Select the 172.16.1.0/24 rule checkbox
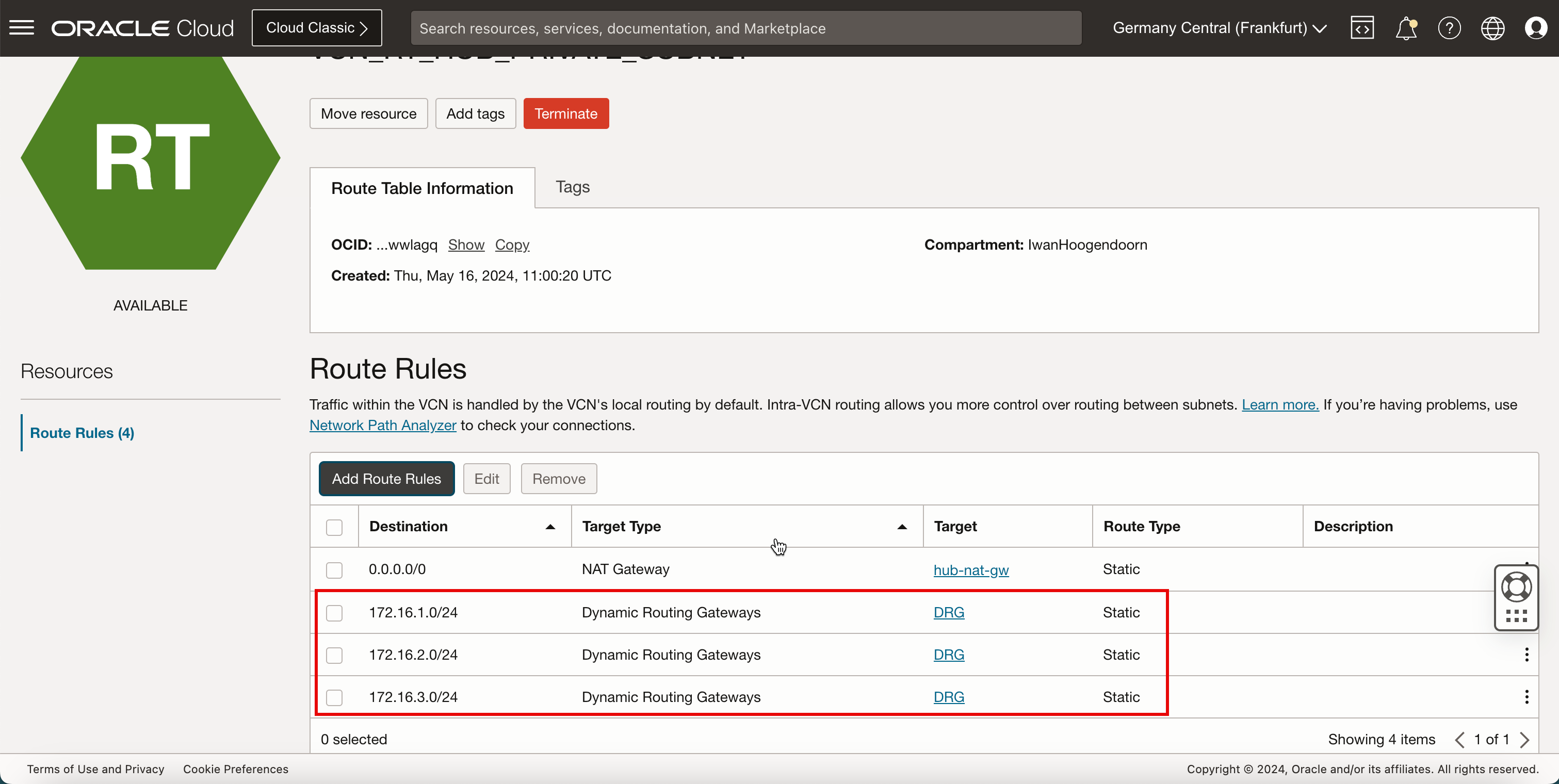This screenshot has width=1559, height=784. pos(334,613)
